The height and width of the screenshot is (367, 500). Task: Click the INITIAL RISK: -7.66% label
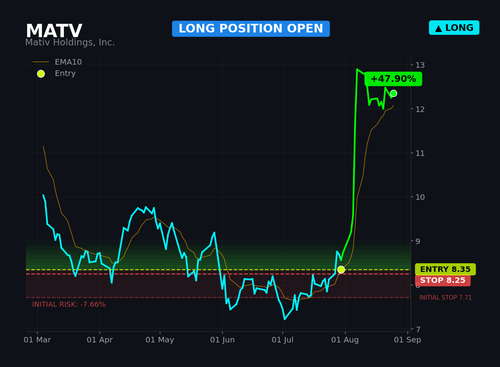coord(69,304)
